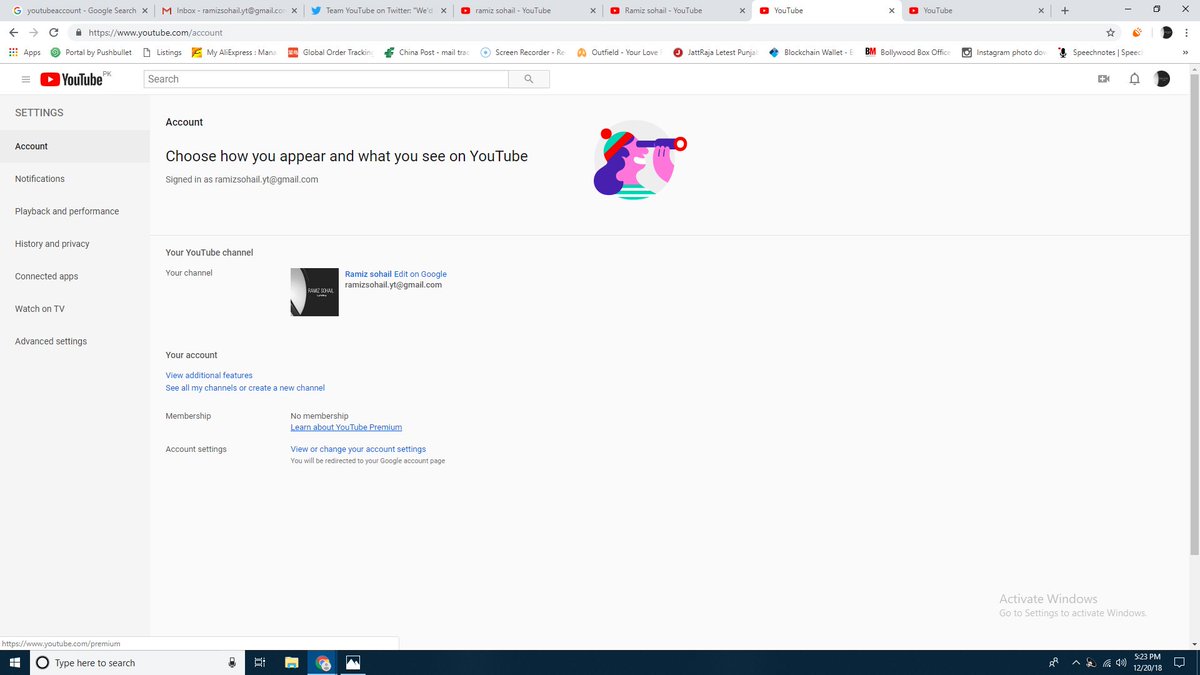
Task: Click the Ramiz sohail channel name link
Action: (368, 274)
